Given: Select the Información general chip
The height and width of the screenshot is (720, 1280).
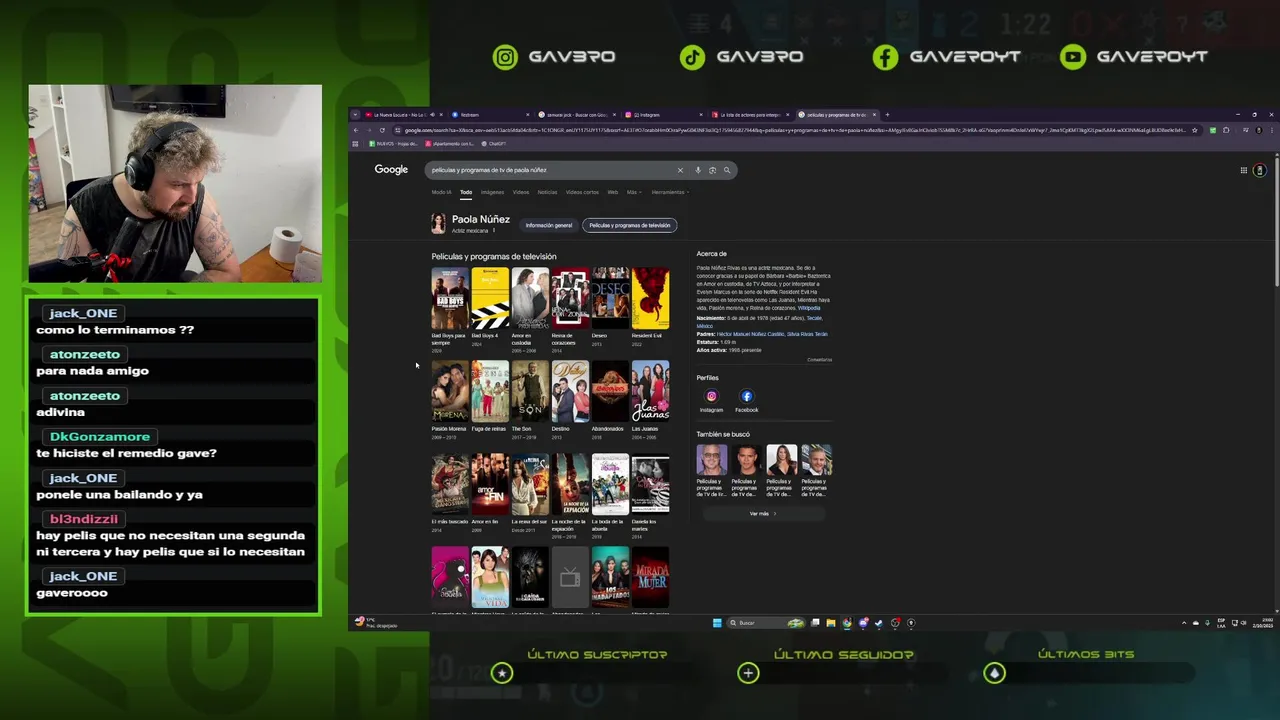Looking at the screenshot, I should tap(549, 225).
